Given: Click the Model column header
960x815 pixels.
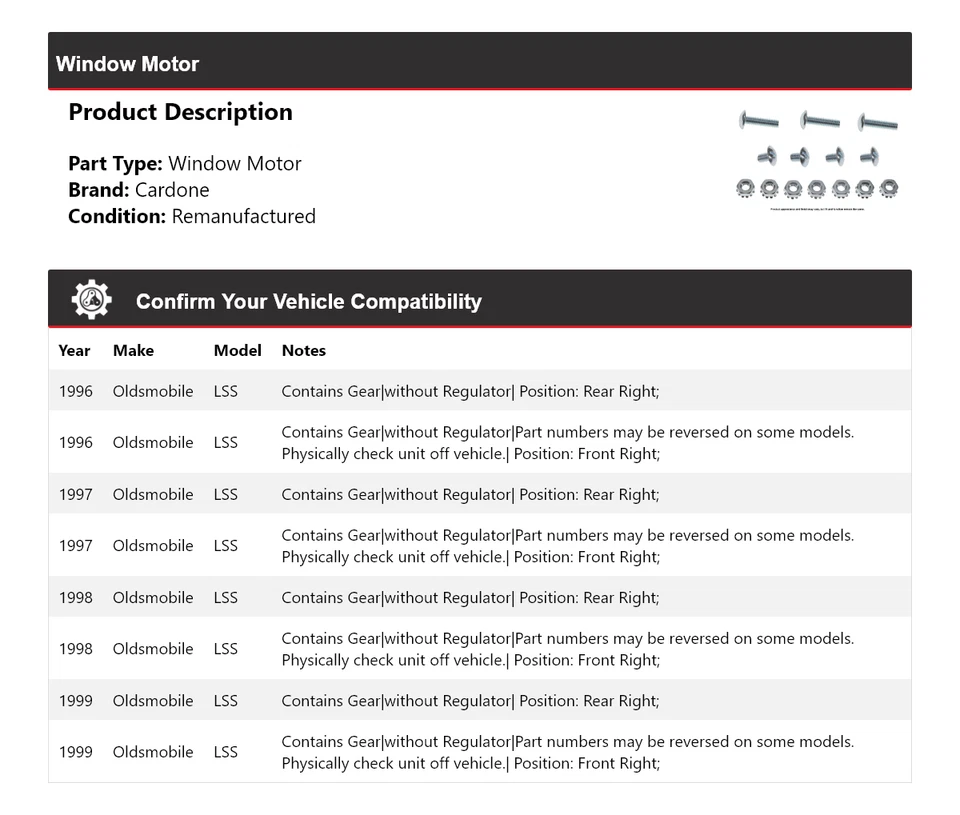Looking at the screenshot, I should pos(237,350).
